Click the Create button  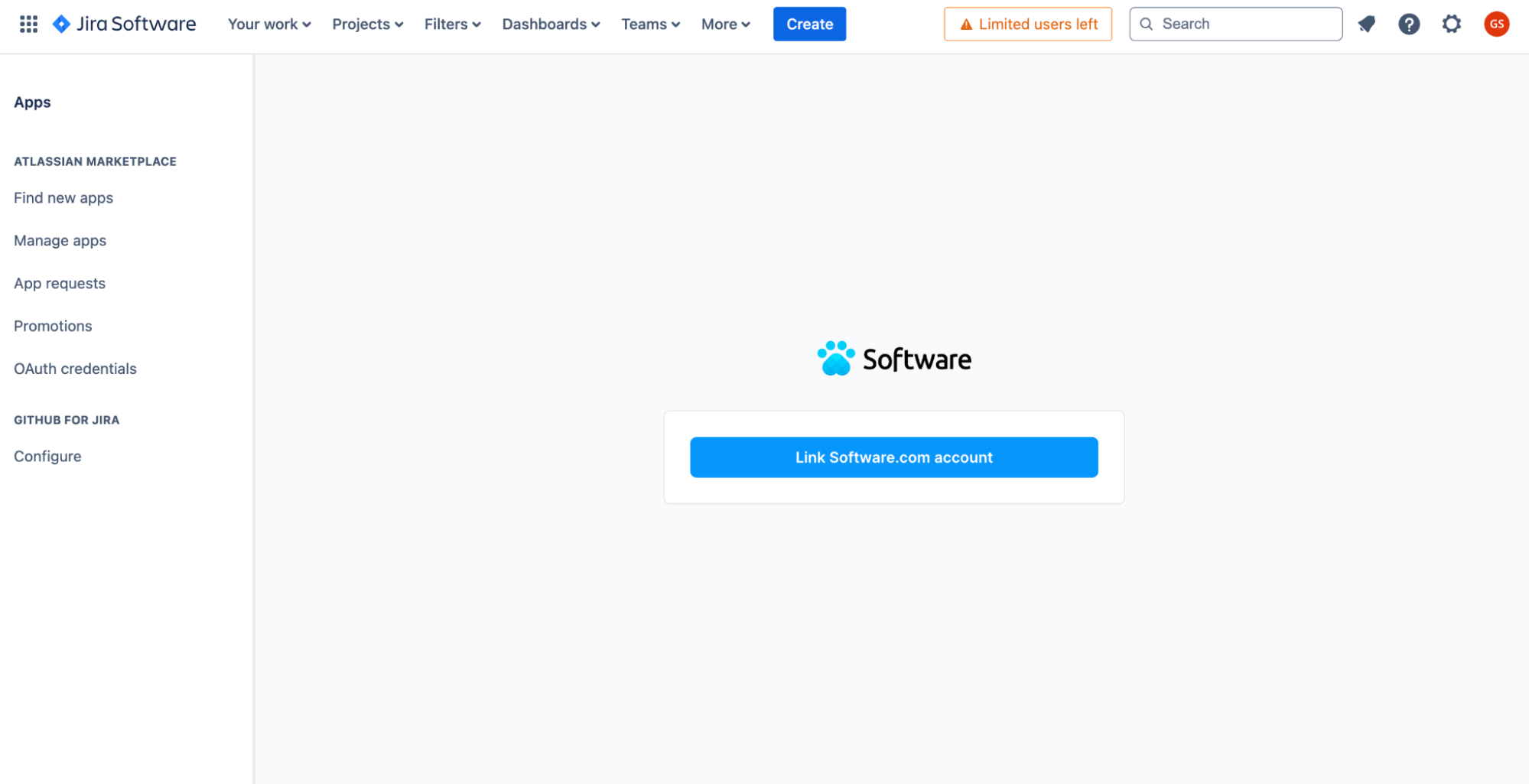click(809, 24)
